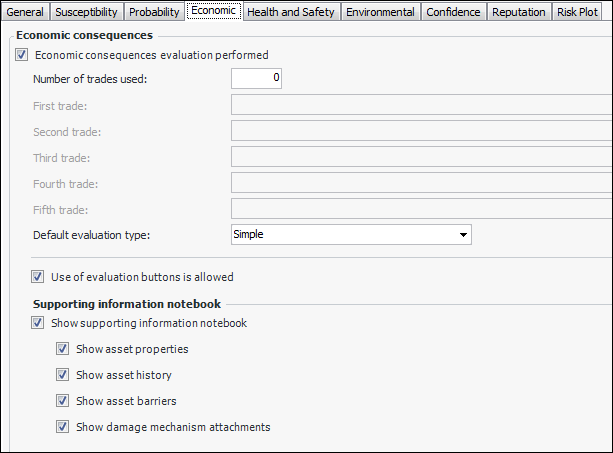This screenshot has height=453, width=613.
Task: Click the Third trade text field
Action: click(x=420, y=157)
